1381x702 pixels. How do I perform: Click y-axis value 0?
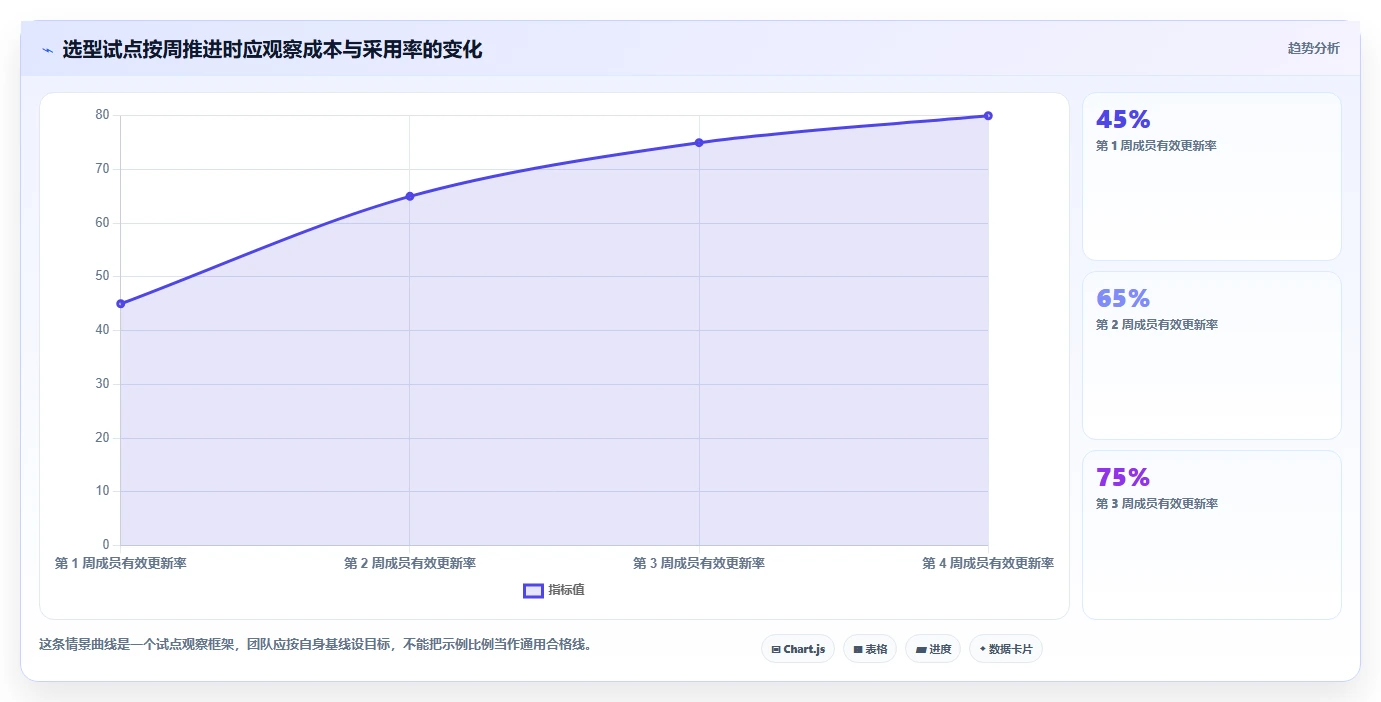[105, 545]
